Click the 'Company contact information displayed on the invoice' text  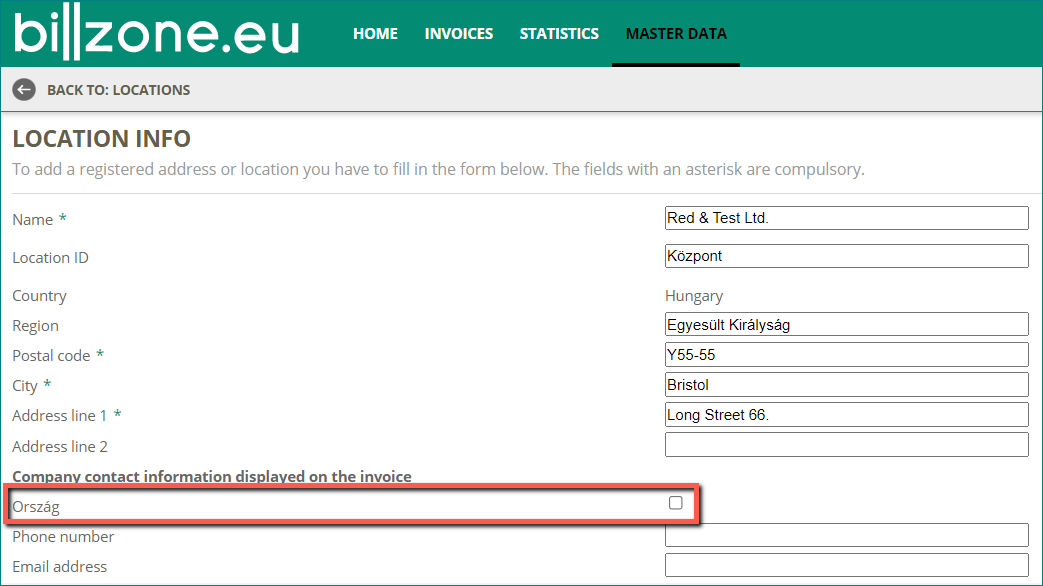coord(212,476)
